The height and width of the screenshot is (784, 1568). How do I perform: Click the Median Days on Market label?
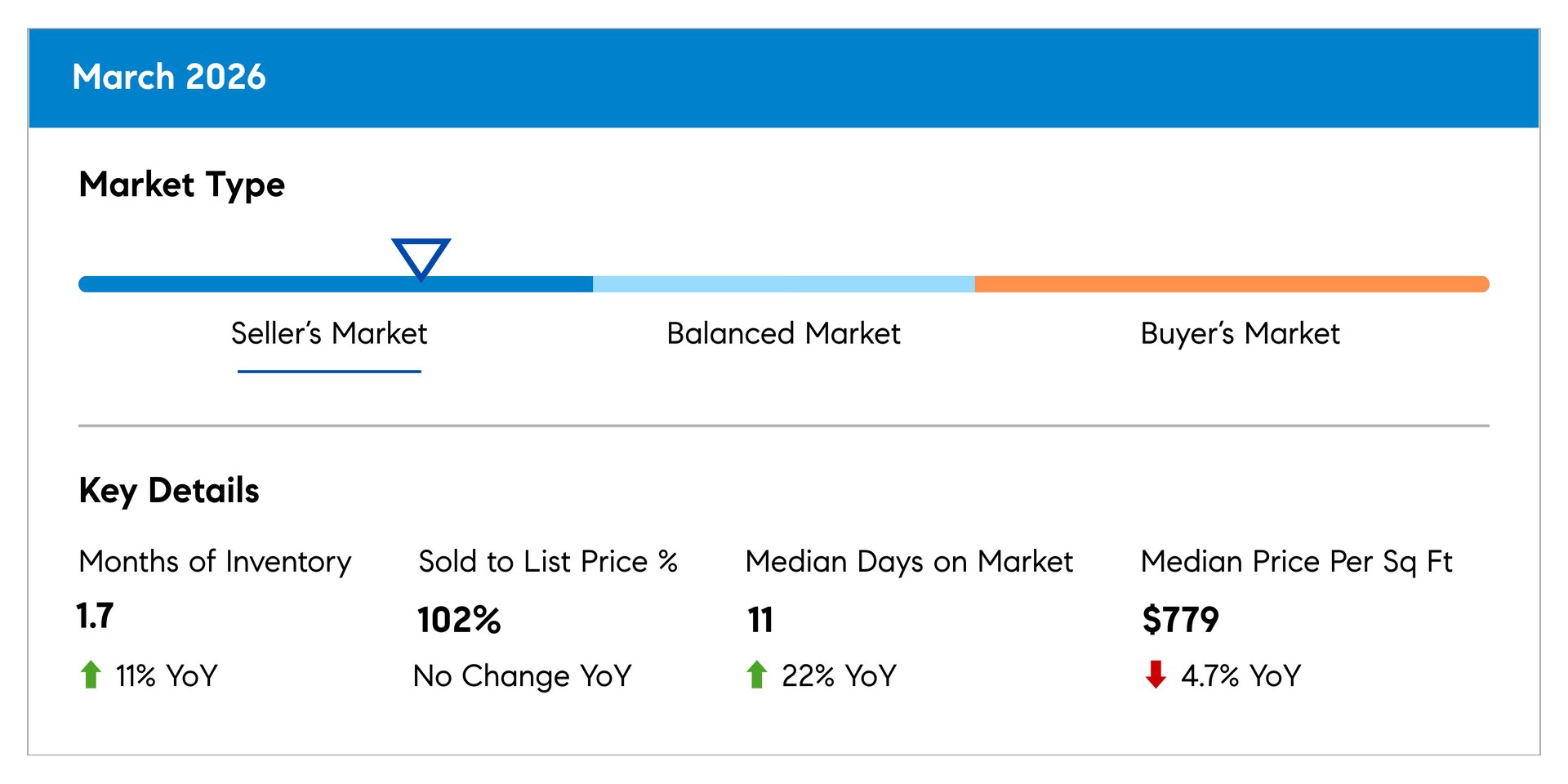click(909, 561)
